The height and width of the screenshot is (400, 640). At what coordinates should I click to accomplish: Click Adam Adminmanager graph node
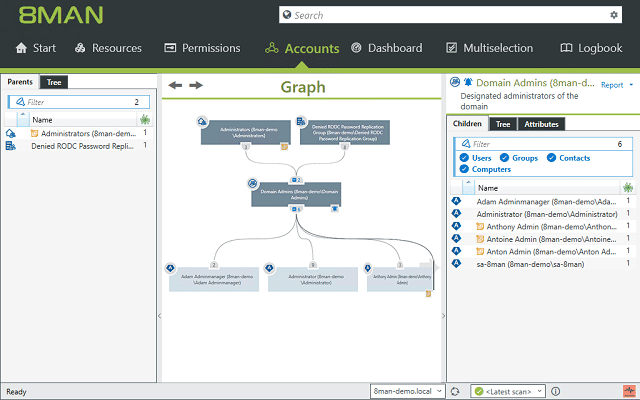click(214, 279)
